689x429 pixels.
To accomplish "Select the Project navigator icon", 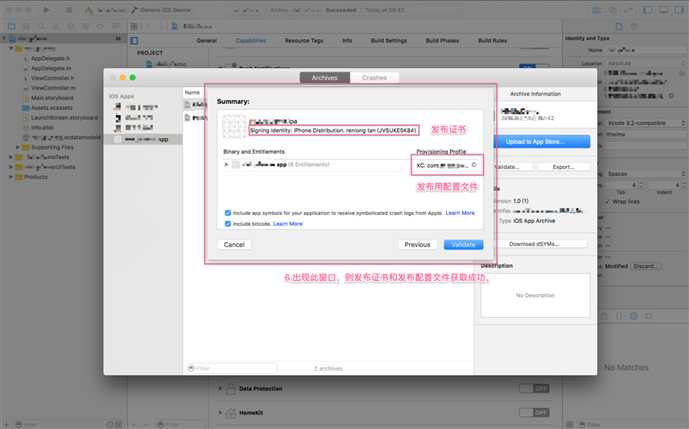I will [12, 26].
